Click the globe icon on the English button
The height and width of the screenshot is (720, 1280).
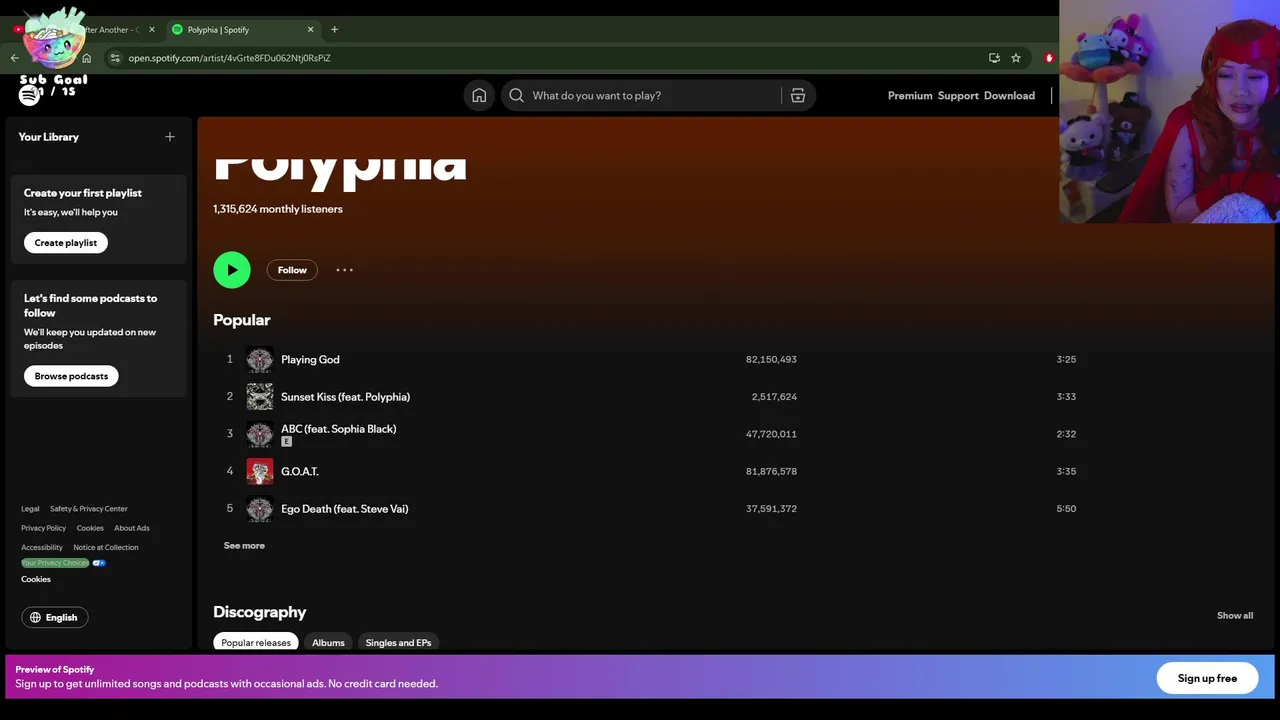tap(36, 618)
